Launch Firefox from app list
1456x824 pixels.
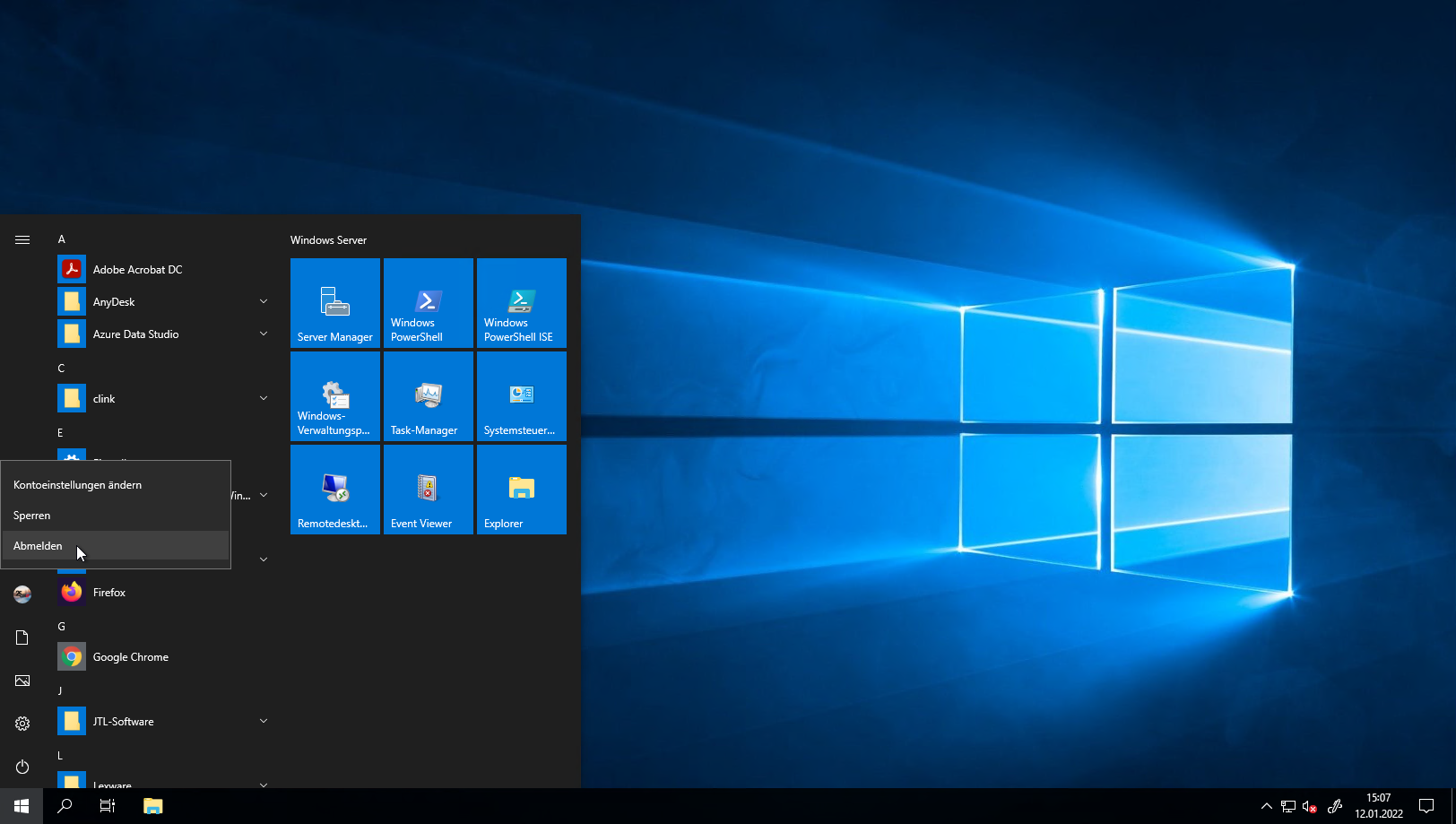(165, 592)
